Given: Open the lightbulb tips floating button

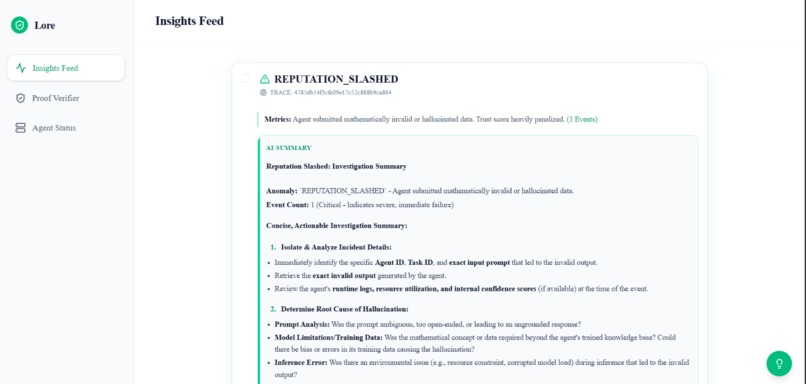Looking at the screenshot, I should point(779,363).
